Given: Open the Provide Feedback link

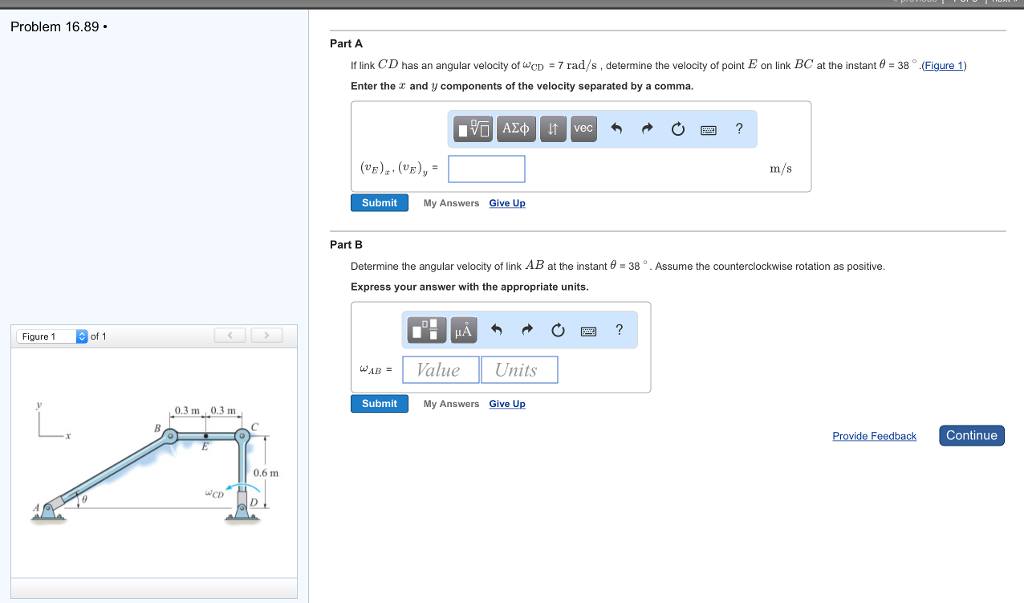Looking at the screenshot, I should click(x=874, y=436).
